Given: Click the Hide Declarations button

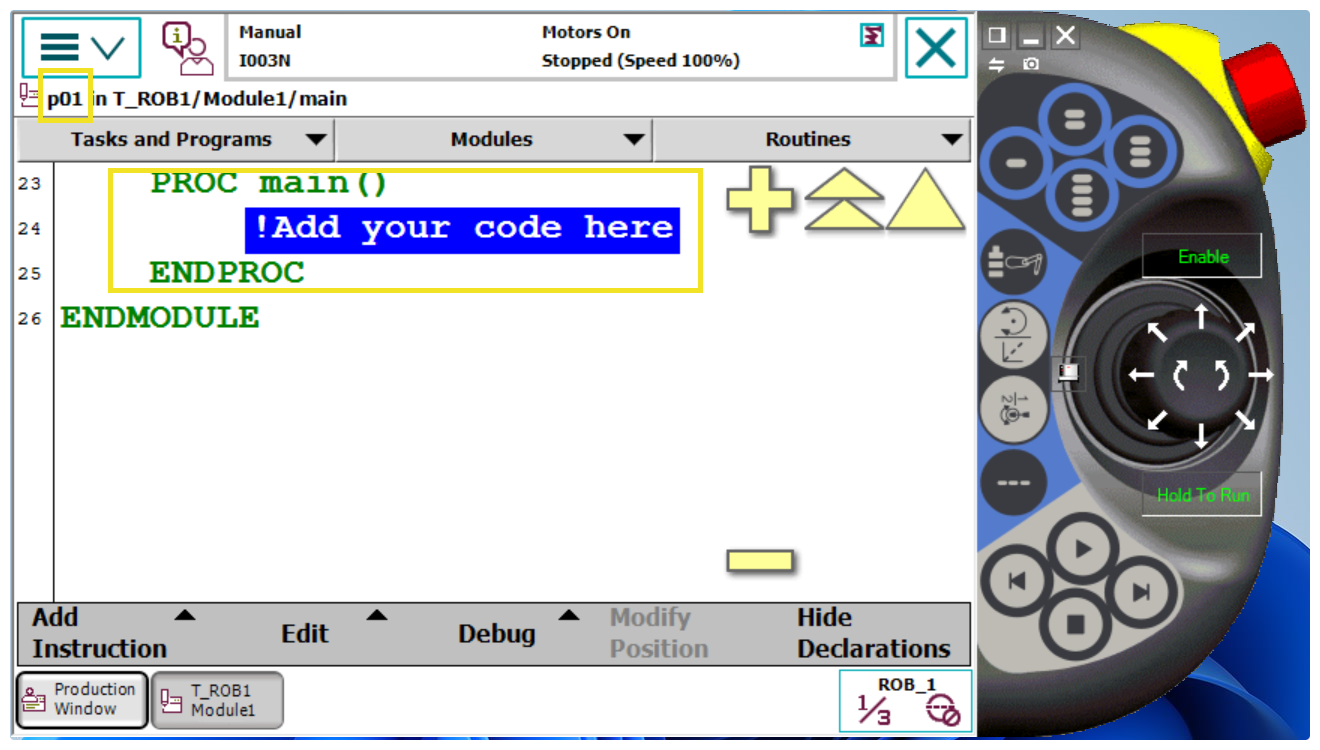Looking at the screenshot, I should coord(873,633).
